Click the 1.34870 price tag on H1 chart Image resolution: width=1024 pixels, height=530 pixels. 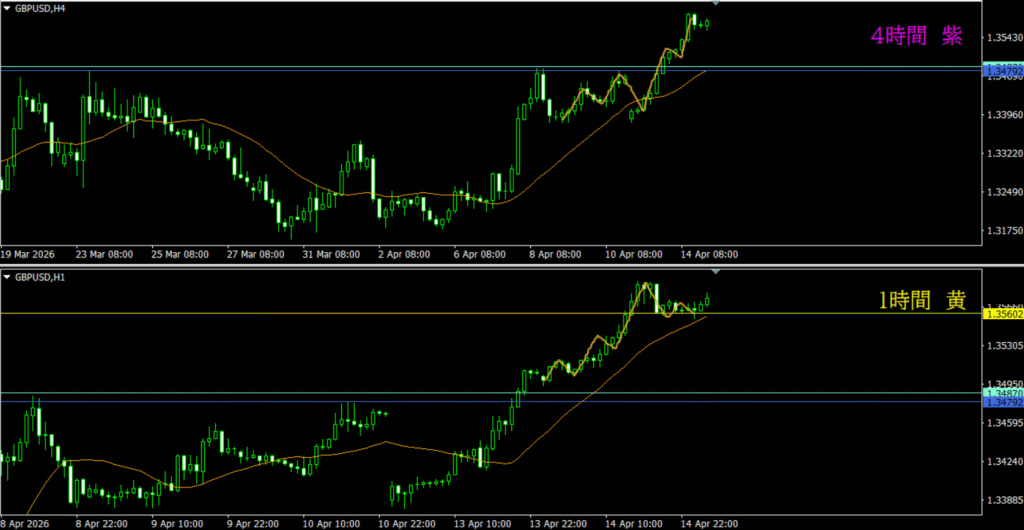point(1003,394)
